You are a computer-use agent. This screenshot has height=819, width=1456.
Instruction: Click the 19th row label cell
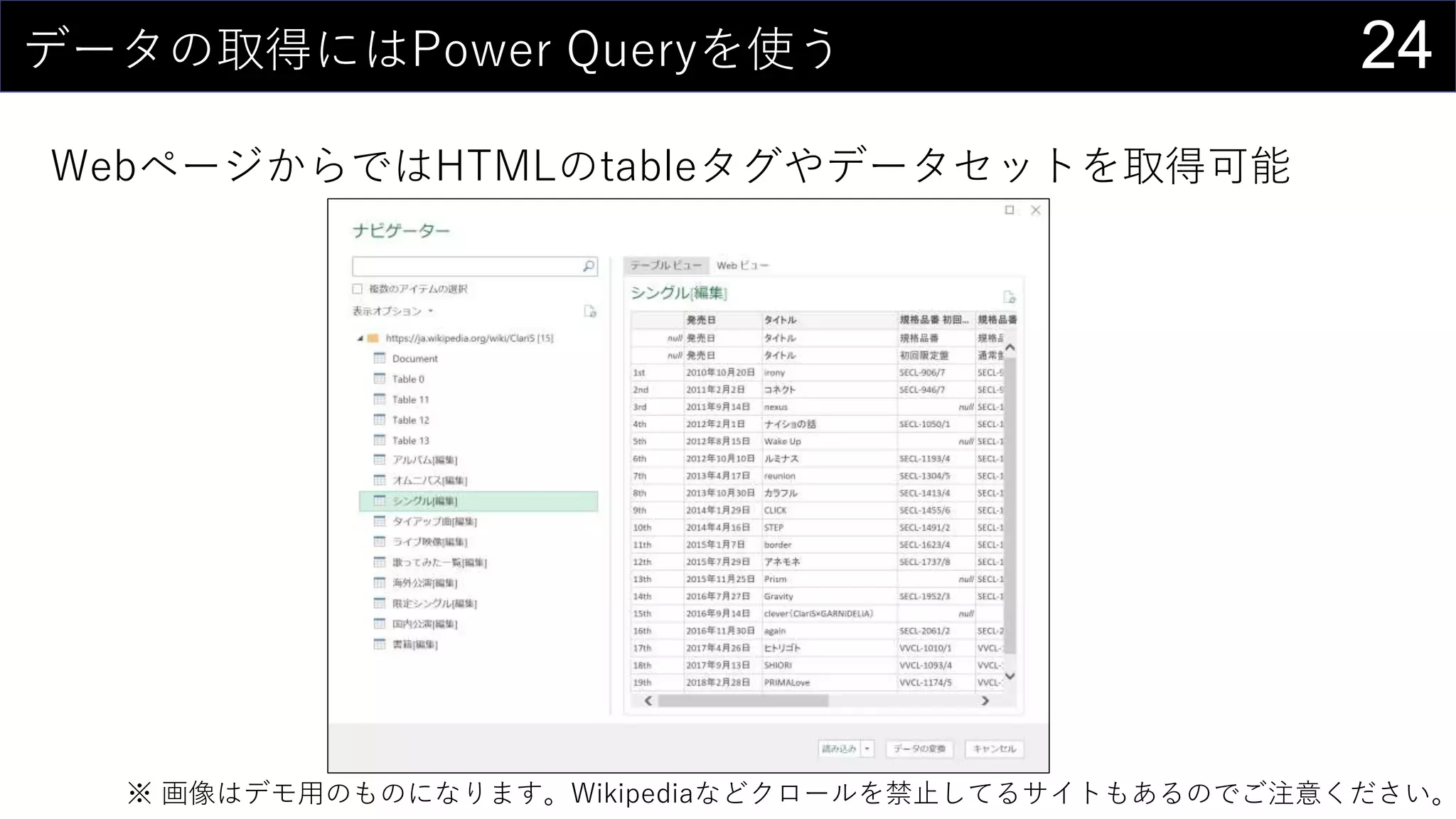(x=657, y=682)
